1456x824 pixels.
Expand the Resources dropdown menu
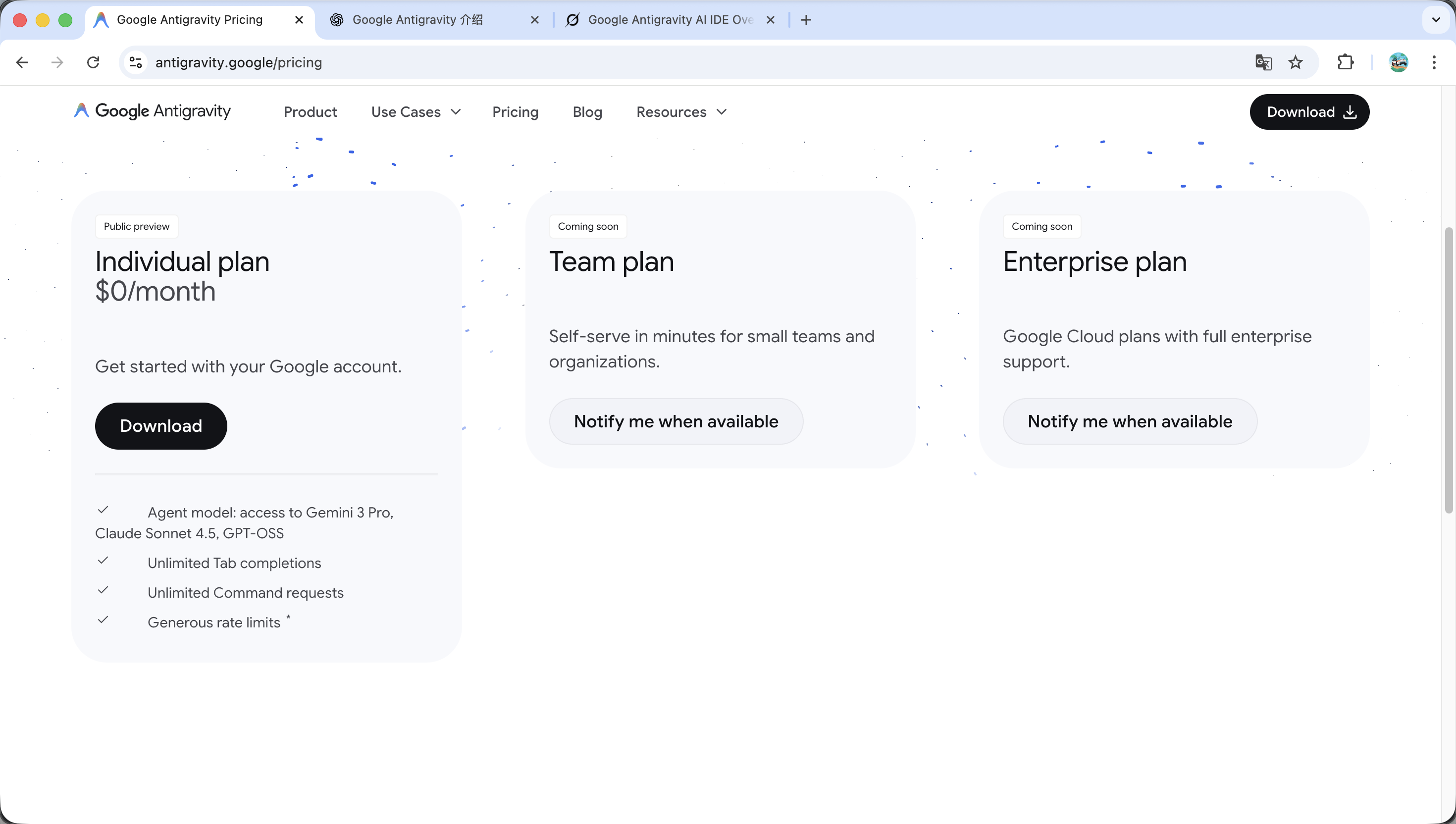pyautogui.click(x=681, y=112)
